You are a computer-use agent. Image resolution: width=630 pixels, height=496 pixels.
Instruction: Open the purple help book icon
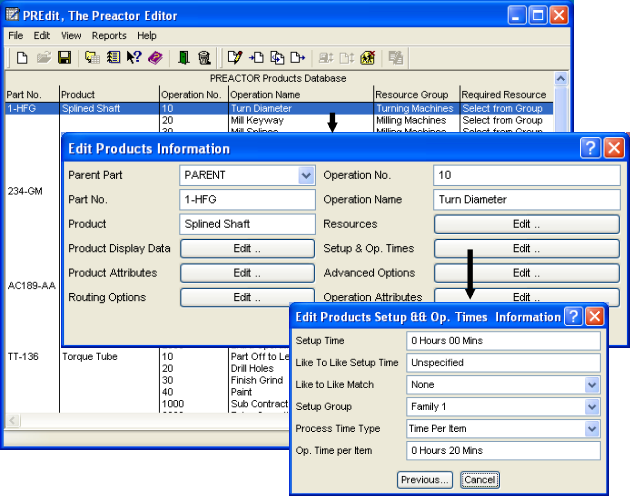pos(155,58)
